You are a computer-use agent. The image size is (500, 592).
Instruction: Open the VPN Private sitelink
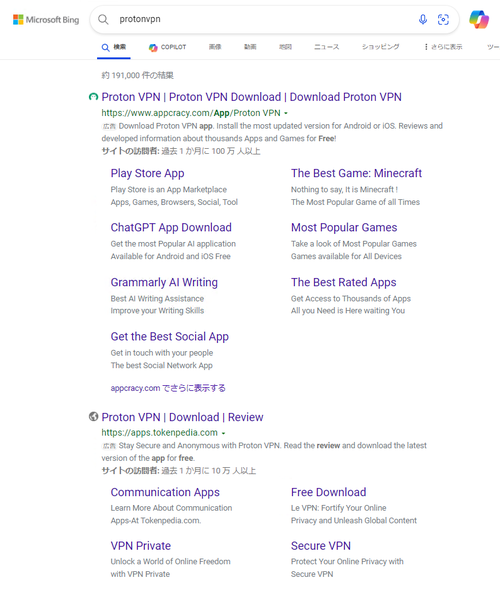point(140,546)
